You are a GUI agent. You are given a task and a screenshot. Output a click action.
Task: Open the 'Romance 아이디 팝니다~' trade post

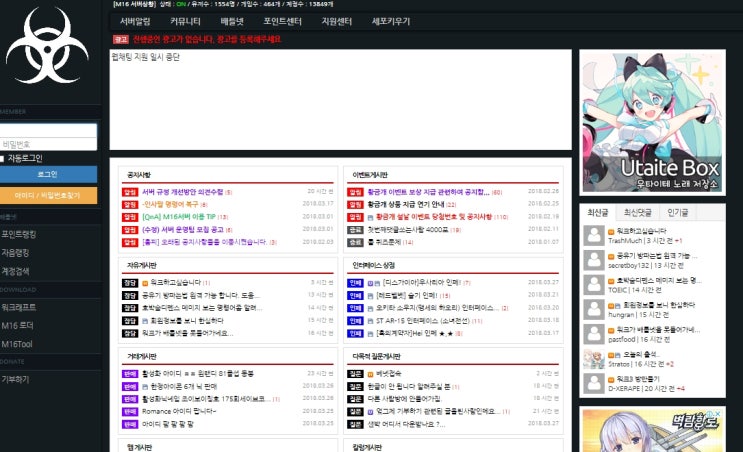pyautogui.click(x=179, y=412)
